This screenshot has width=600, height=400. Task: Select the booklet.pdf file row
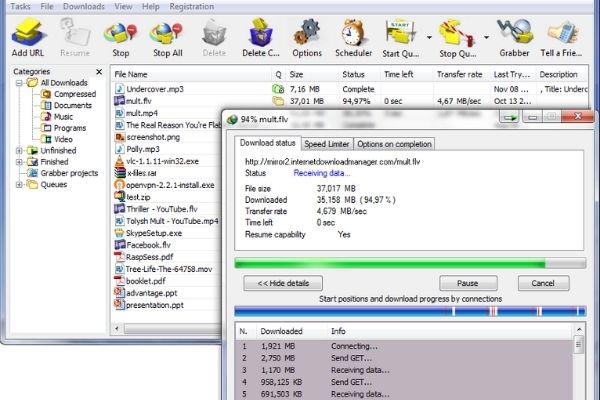point(168,281)
